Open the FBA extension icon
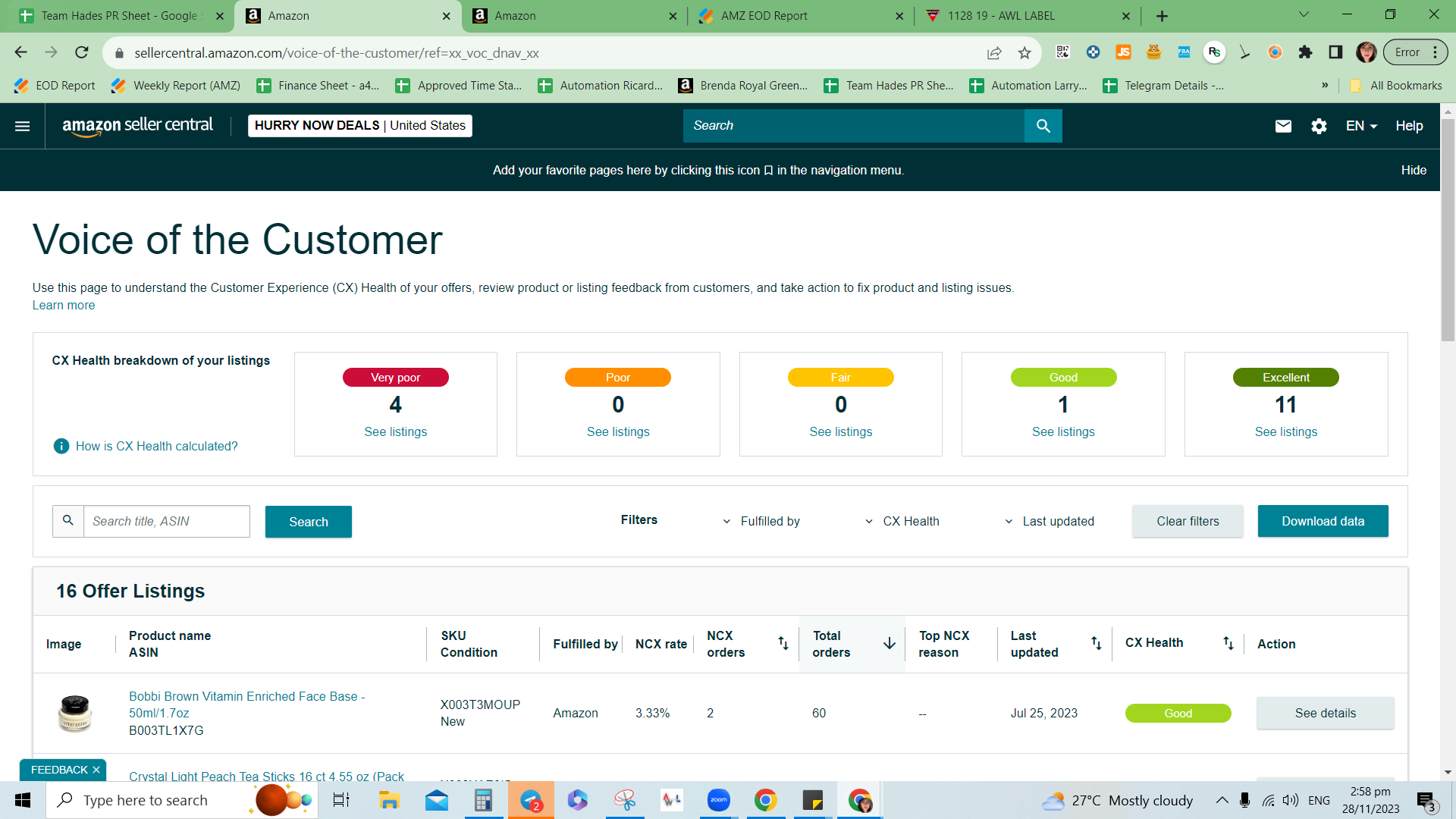The height and width of the screenshot is (819, 1456). coord(1184,52)
